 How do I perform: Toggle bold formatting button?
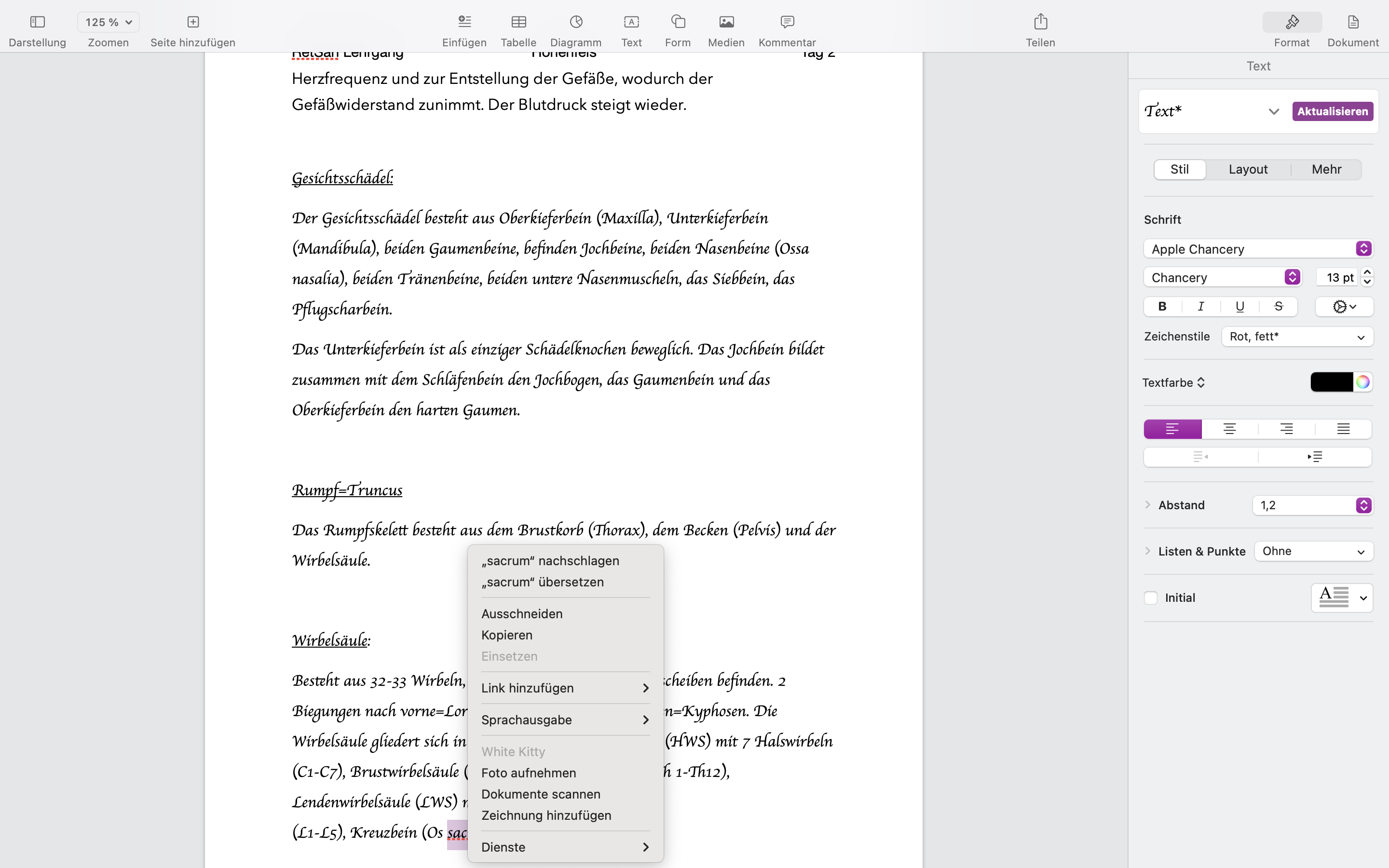(x=1162, y=307)
